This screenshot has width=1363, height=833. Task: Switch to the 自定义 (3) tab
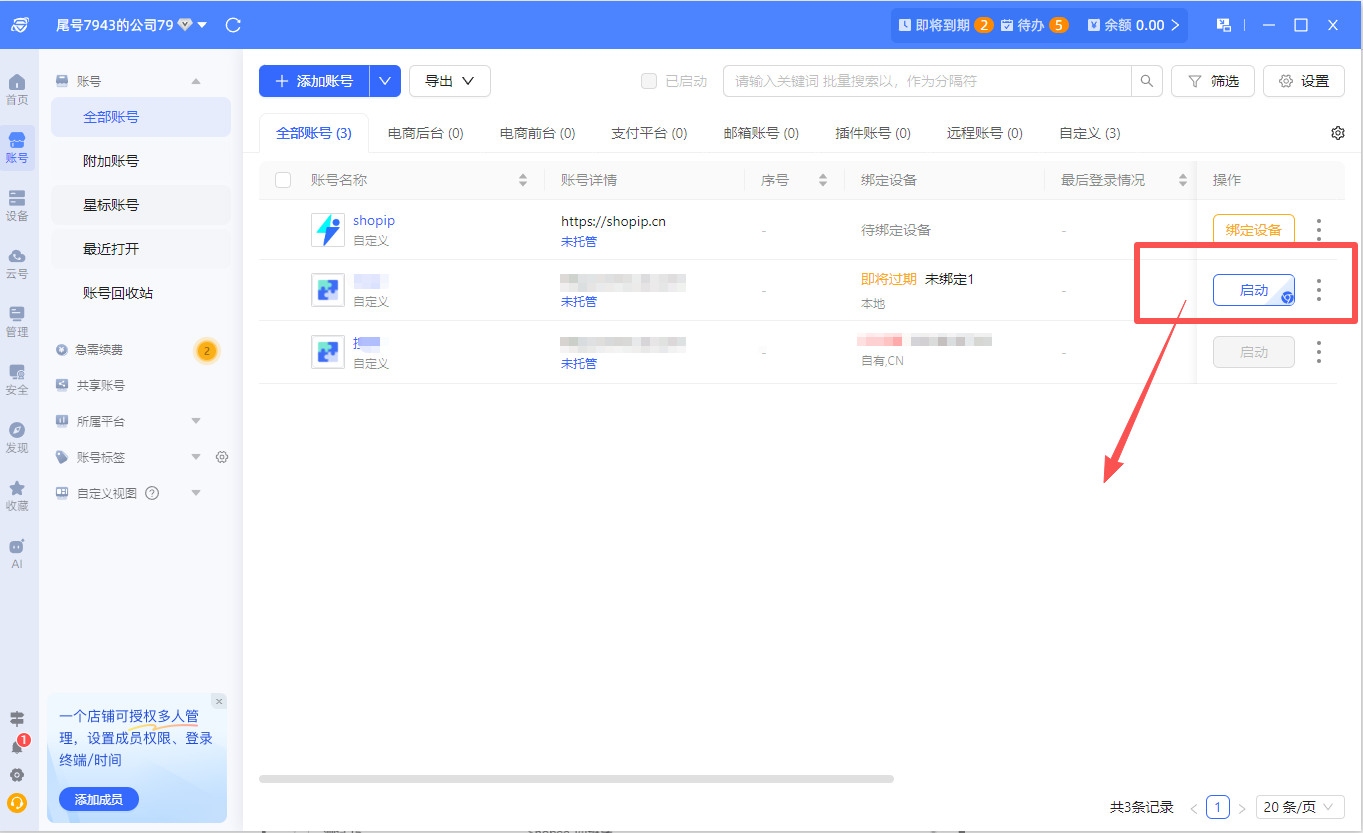point(1090,133)
